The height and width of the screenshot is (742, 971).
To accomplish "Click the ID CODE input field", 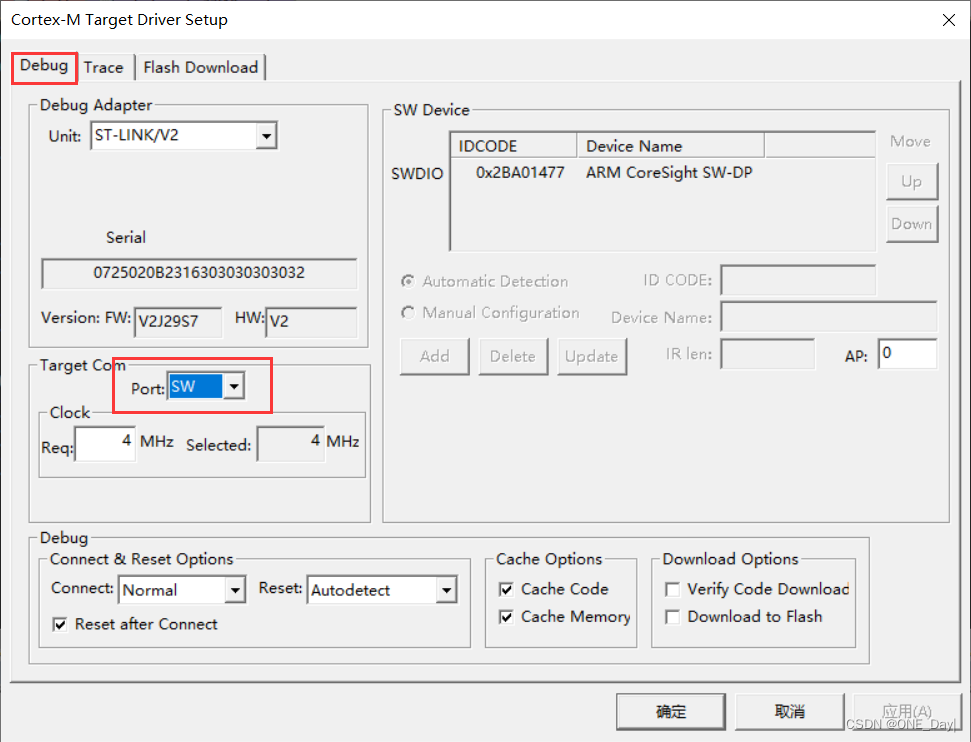I will tap(798, 281).
